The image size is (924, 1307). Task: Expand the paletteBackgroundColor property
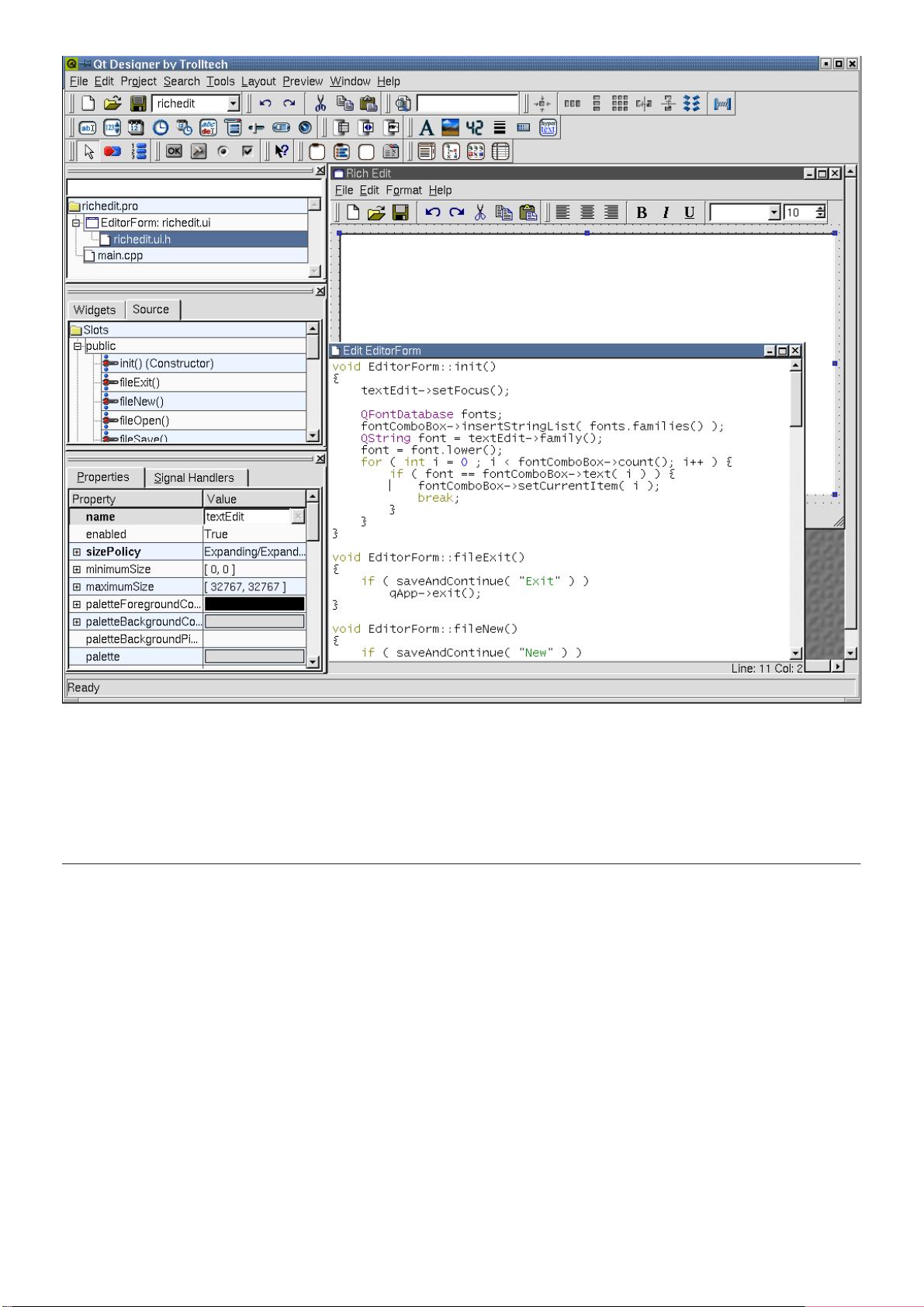(77, 622)
